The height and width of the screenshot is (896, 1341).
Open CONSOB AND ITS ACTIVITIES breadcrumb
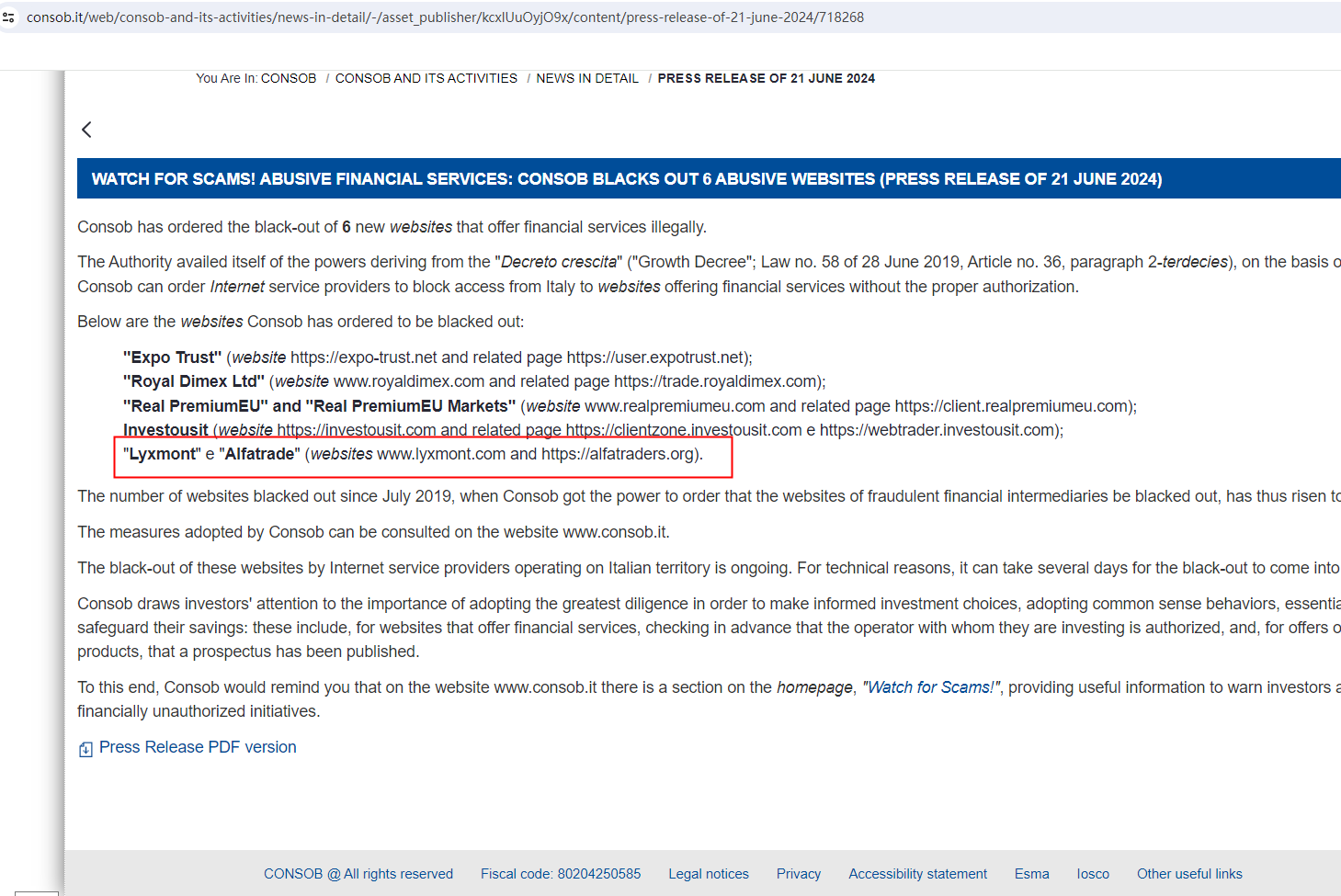426,79
